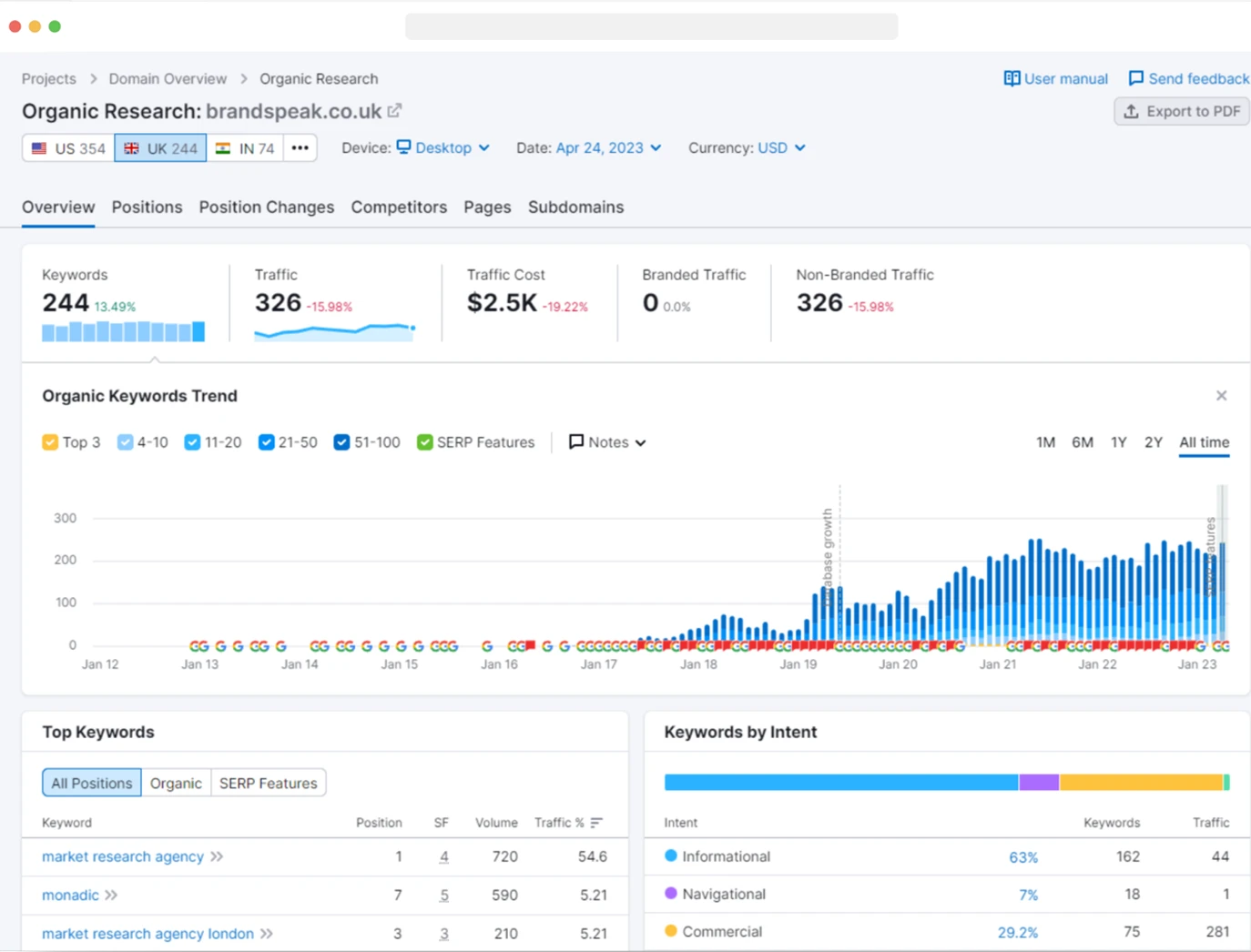The height and width of the screenshot is (952, 1251).
Task: Click the Informational segment of intent bar
Action: point(840,783)
